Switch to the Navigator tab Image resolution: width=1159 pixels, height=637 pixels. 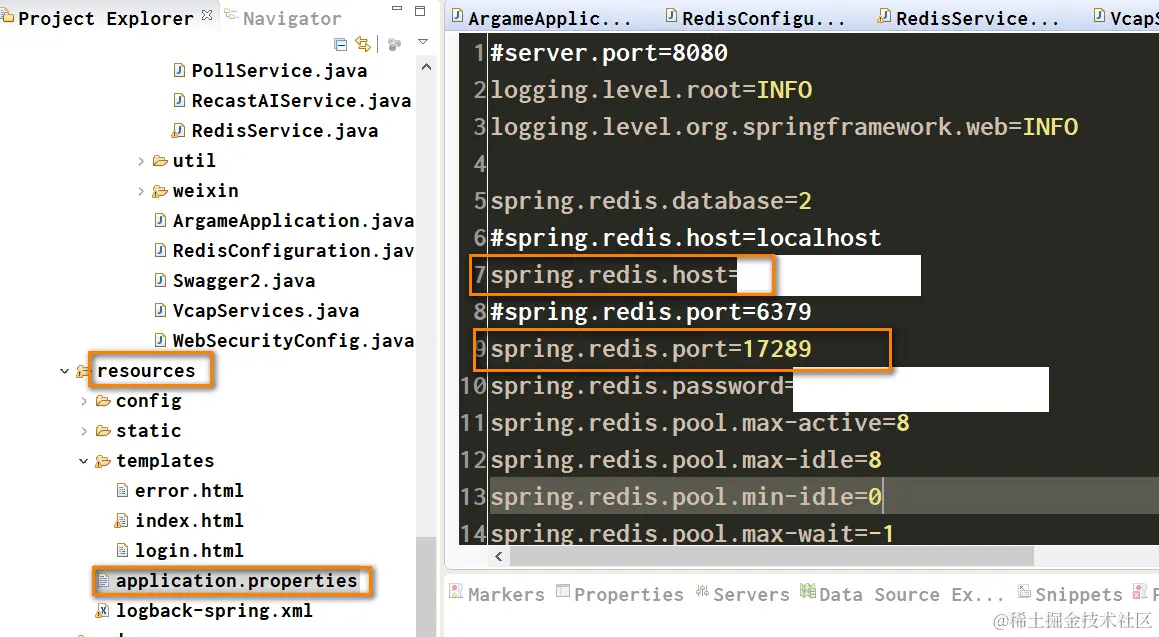[284, 18]
